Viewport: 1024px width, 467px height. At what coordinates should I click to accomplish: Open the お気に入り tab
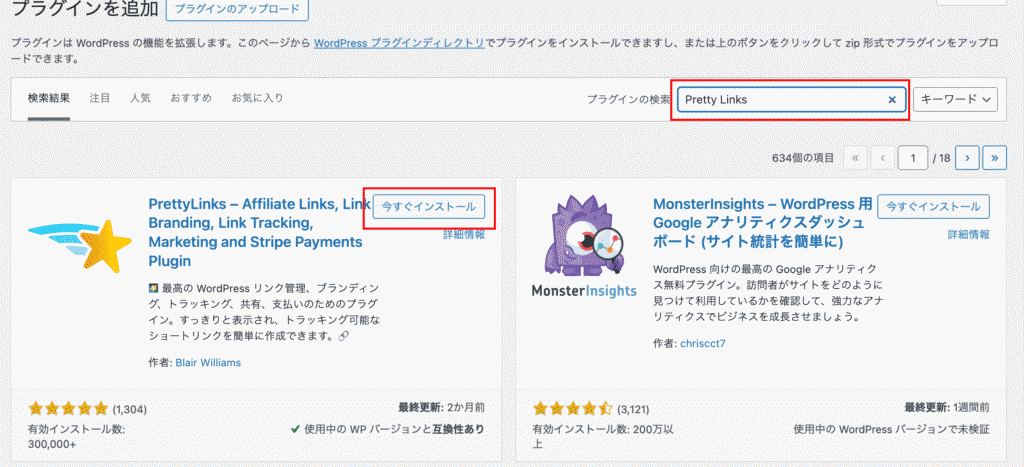point(257,99)
